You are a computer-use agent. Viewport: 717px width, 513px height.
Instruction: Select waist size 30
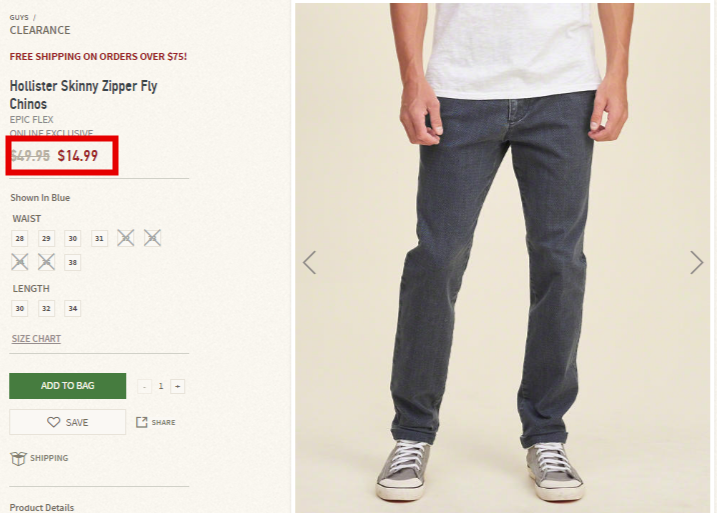click(73, 238)
